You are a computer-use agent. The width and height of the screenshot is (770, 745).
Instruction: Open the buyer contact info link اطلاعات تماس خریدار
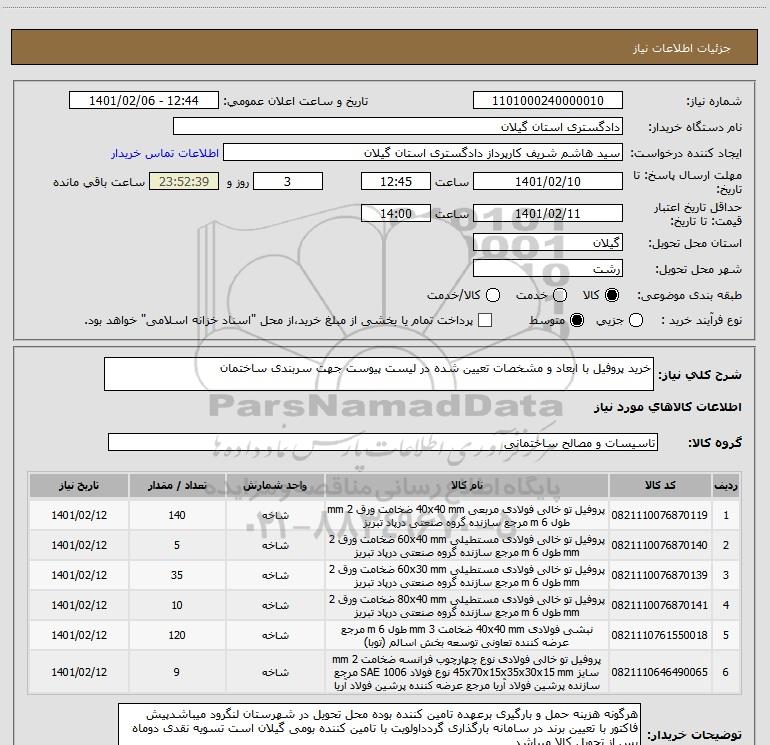click(x=165, y=153)
